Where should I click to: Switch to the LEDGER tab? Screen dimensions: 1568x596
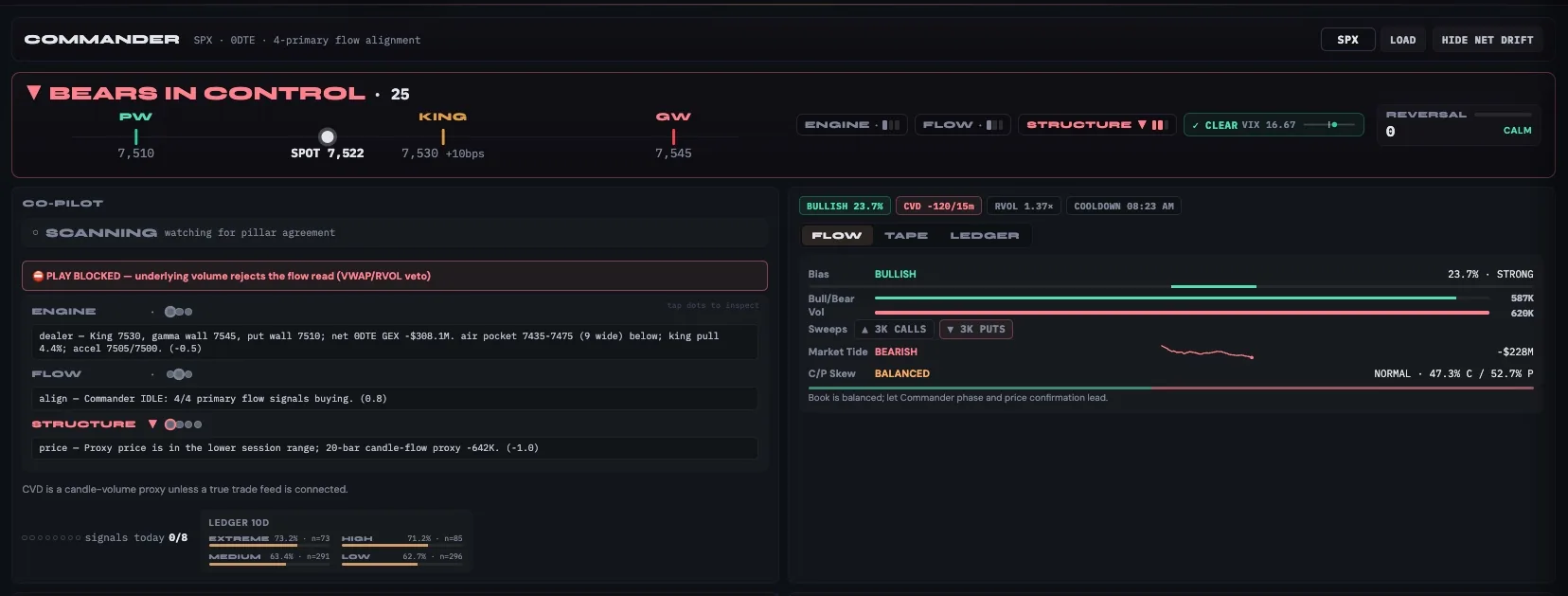click(985, 235)
